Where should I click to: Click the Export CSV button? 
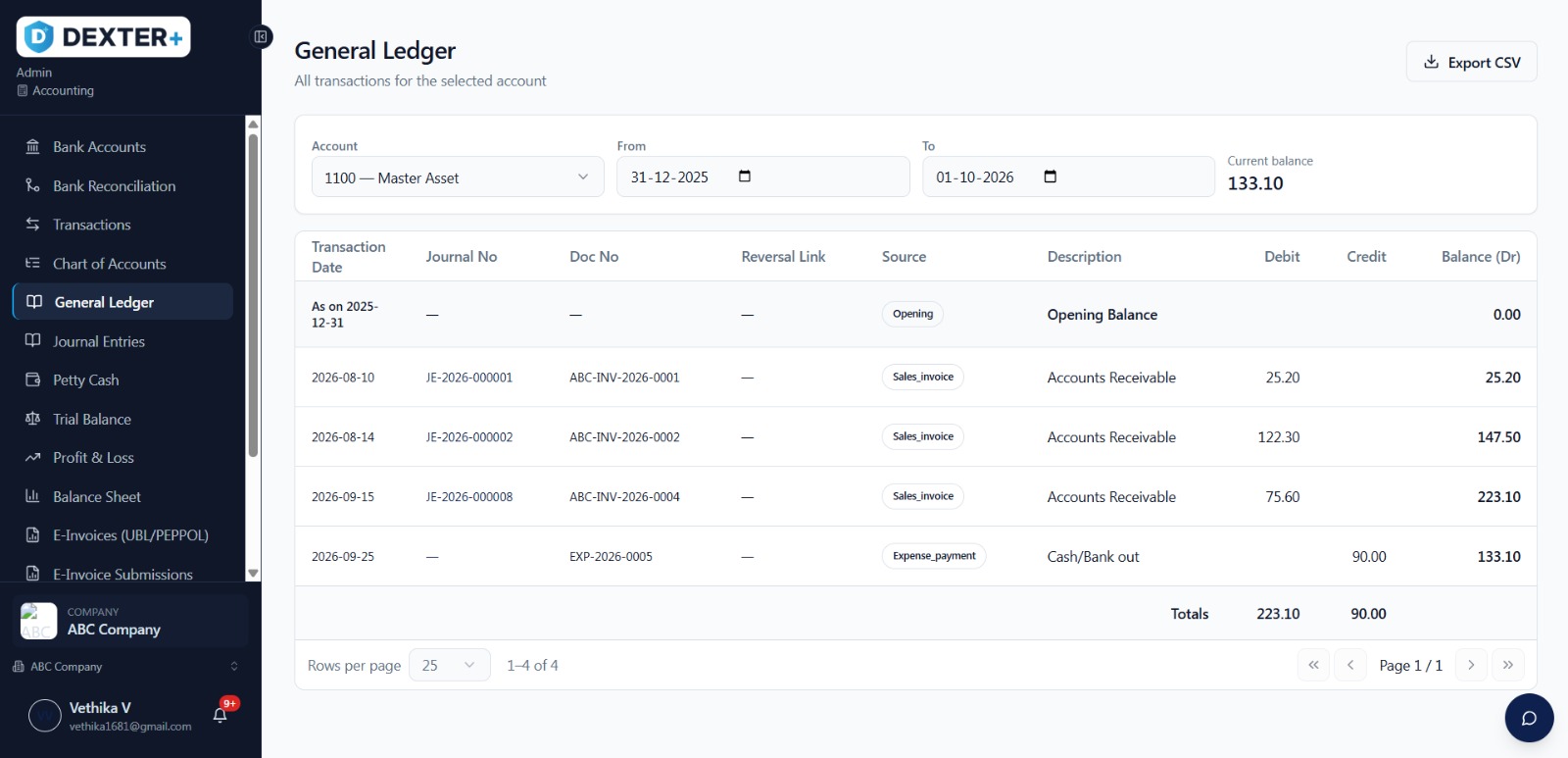[1471, 62]
